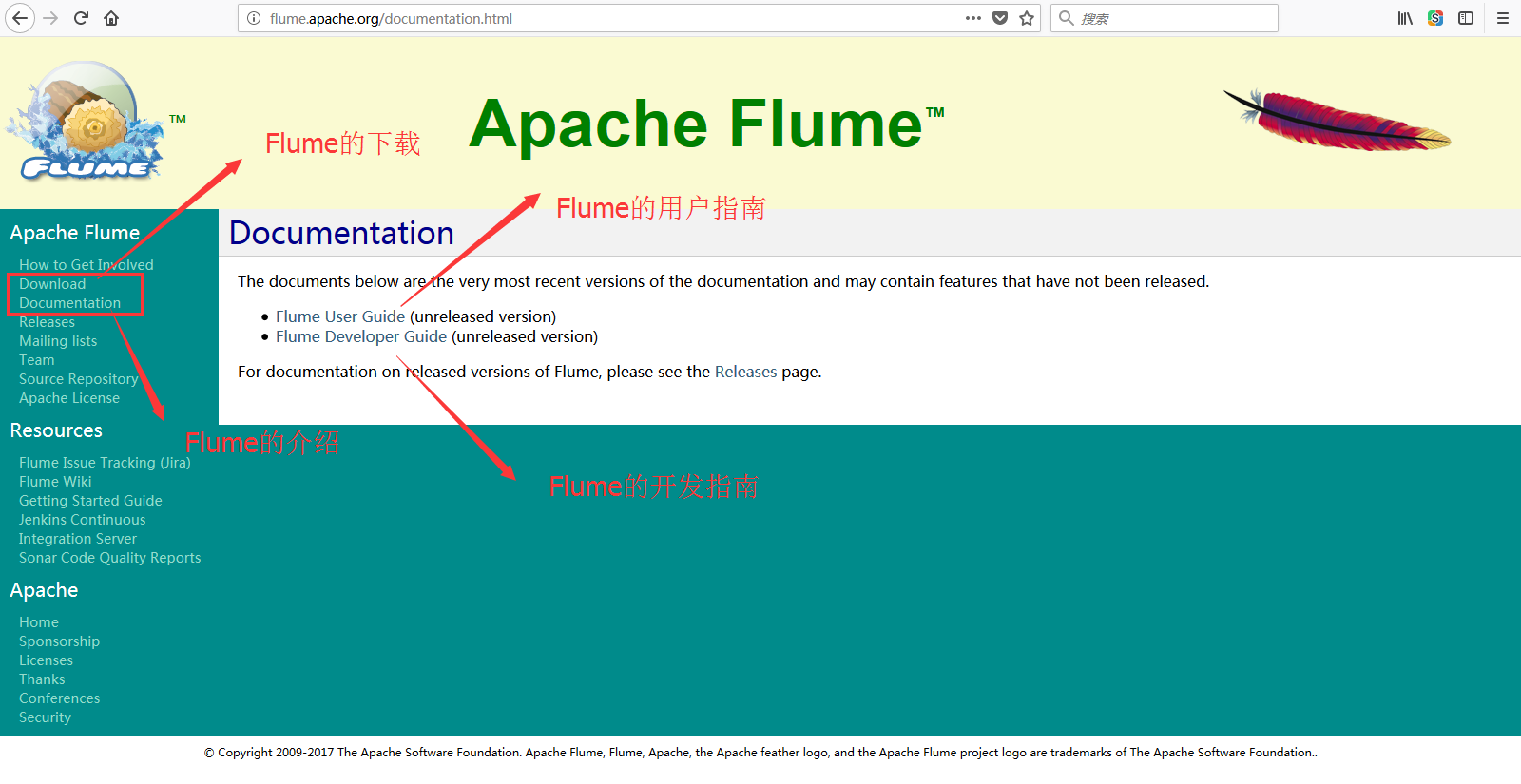The height and width of the screenshot is (784, 1521).
Task: View the Apache License link
Action: coord(69,398)
